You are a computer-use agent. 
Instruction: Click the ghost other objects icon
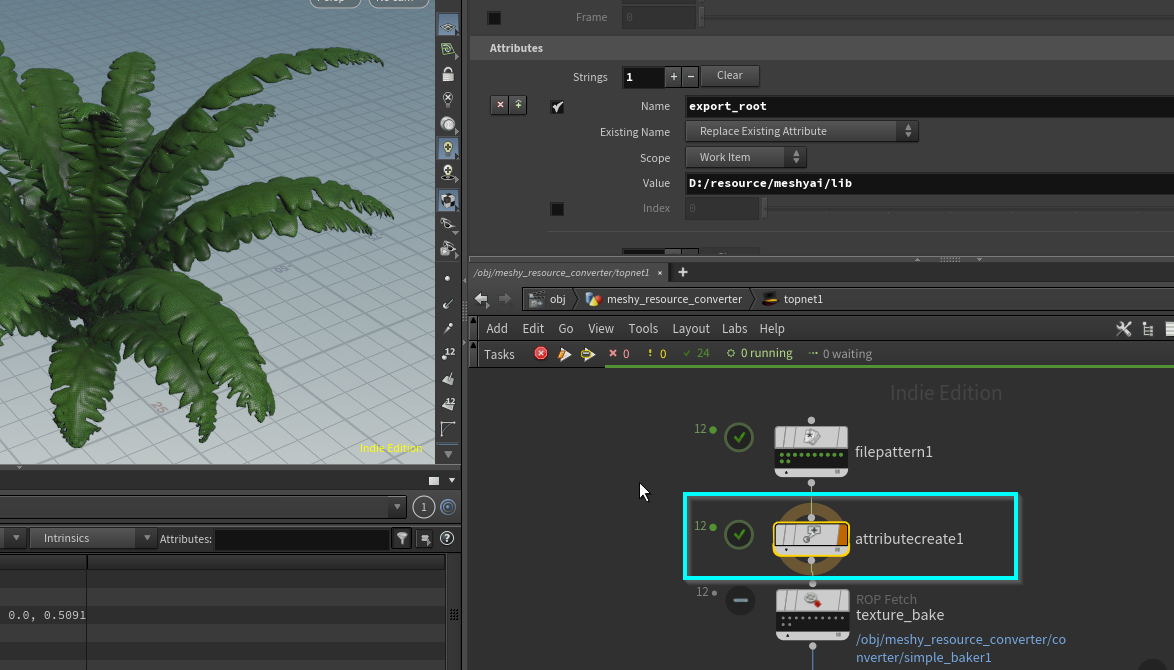coord(448,248)
